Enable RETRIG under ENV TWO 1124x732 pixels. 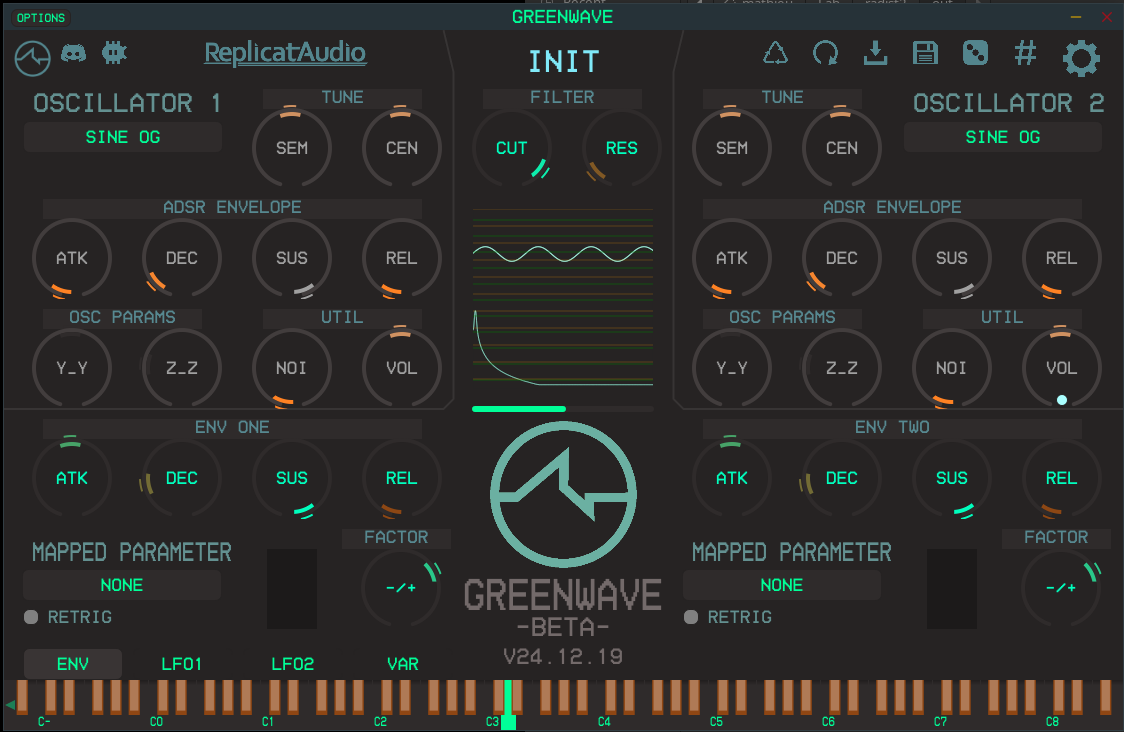tap(690, 617)
